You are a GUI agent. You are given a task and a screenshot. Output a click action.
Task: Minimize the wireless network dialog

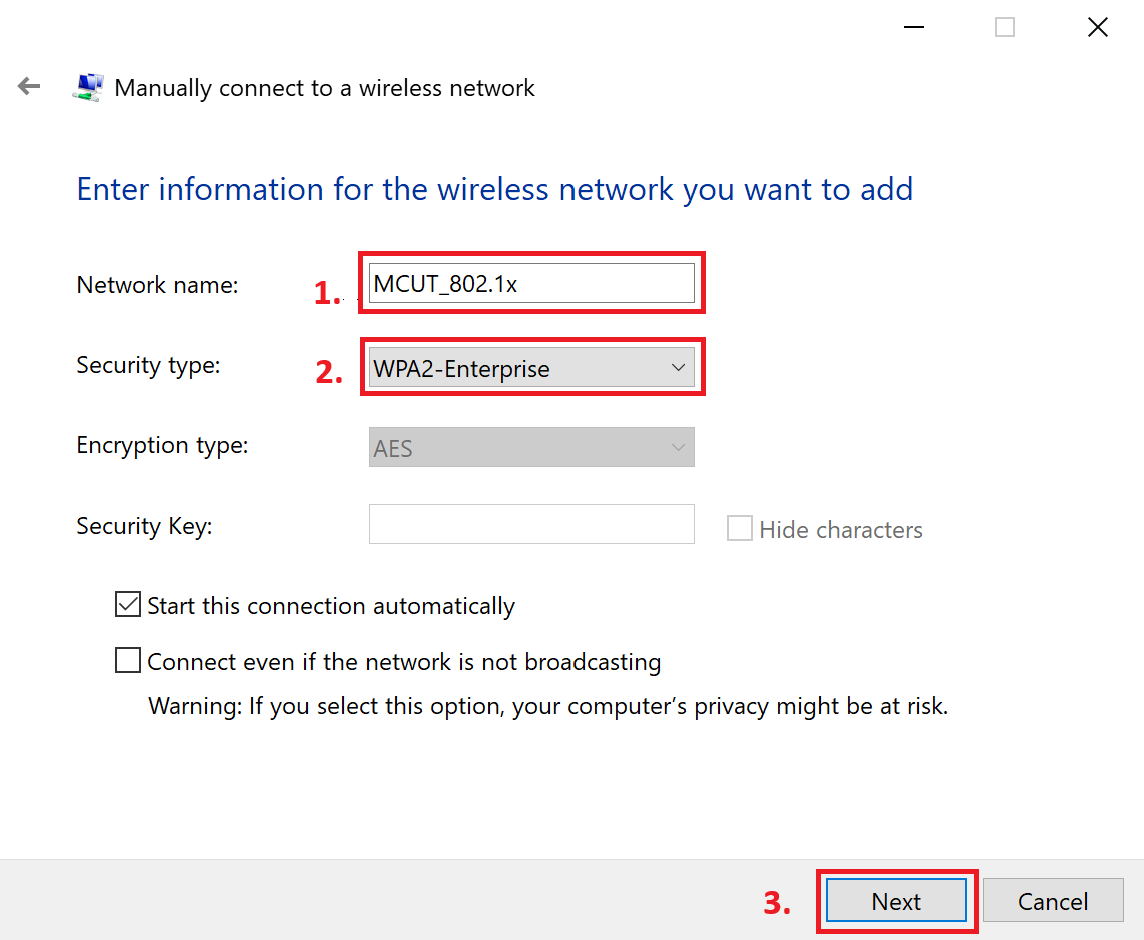(914, 28)
